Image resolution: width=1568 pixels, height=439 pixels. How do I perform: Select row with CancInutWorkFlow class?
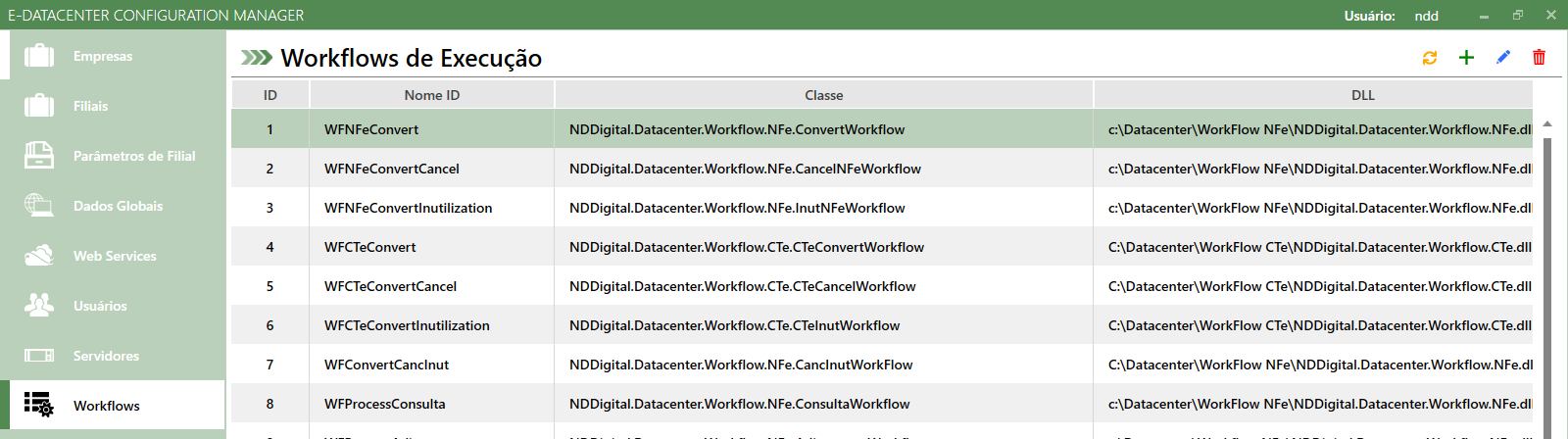pos(740,365)
